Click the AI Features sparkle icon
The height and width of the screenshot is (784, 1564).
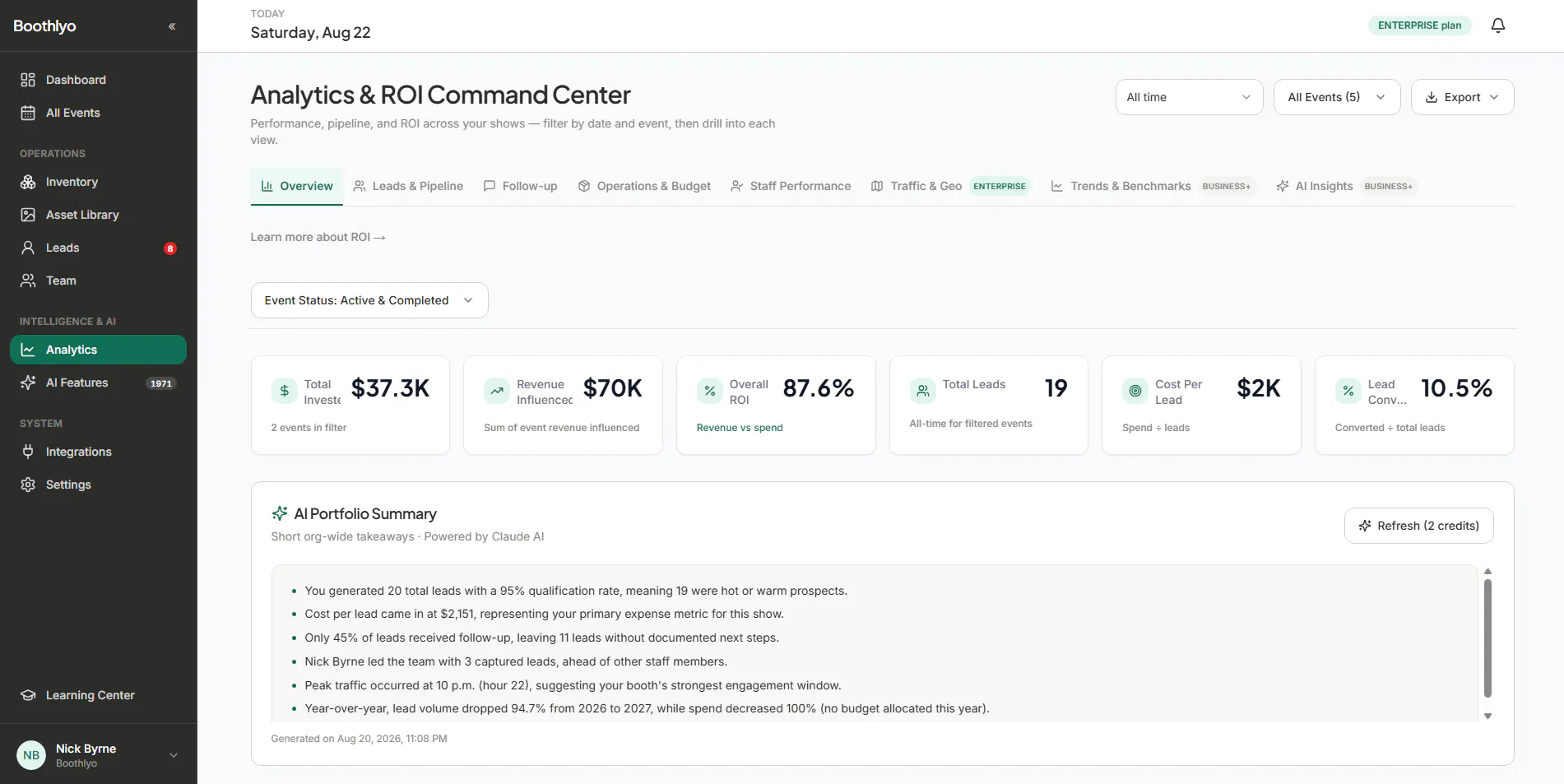[x=28, y=383]
